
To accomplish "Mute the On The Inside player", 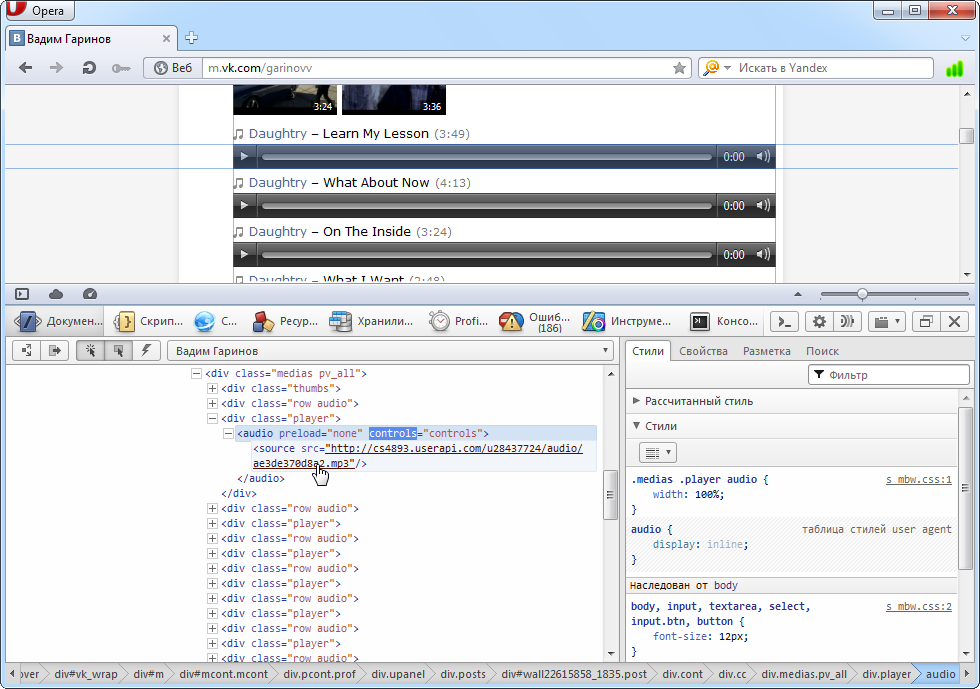I will click(x=762, y=254).
